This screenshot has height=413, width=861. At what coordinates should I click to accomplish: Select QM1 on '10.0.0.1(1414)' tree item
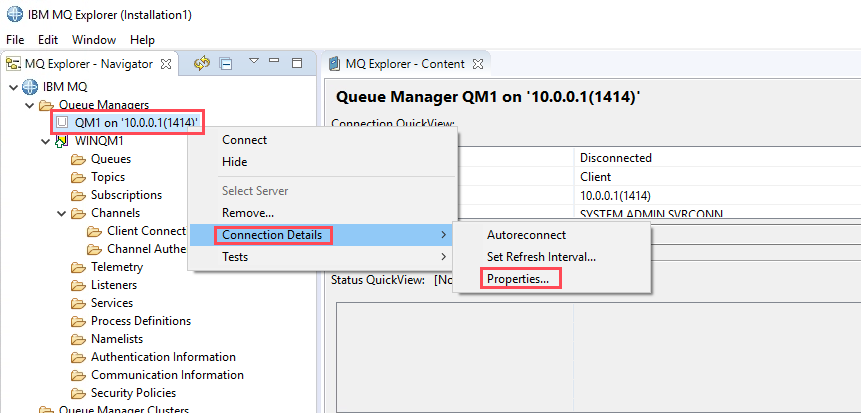pyautogui.click(x=136, y=122)
